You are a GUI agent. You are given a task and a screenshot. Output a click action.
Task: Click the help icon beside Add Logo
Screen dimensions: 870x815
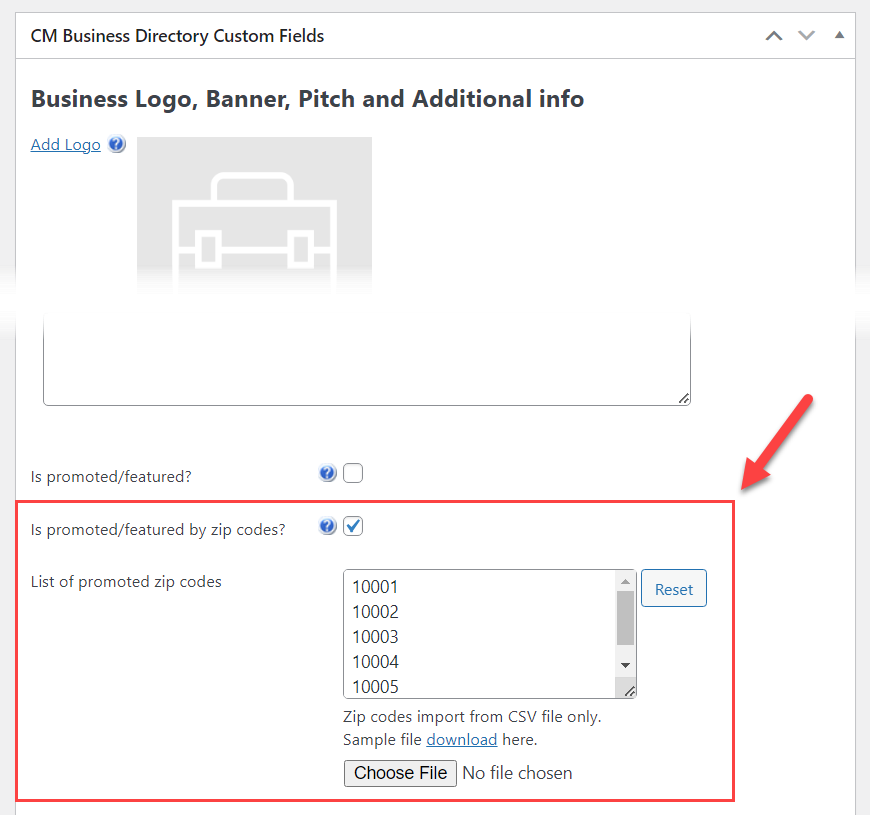click(x=117, y=144)
